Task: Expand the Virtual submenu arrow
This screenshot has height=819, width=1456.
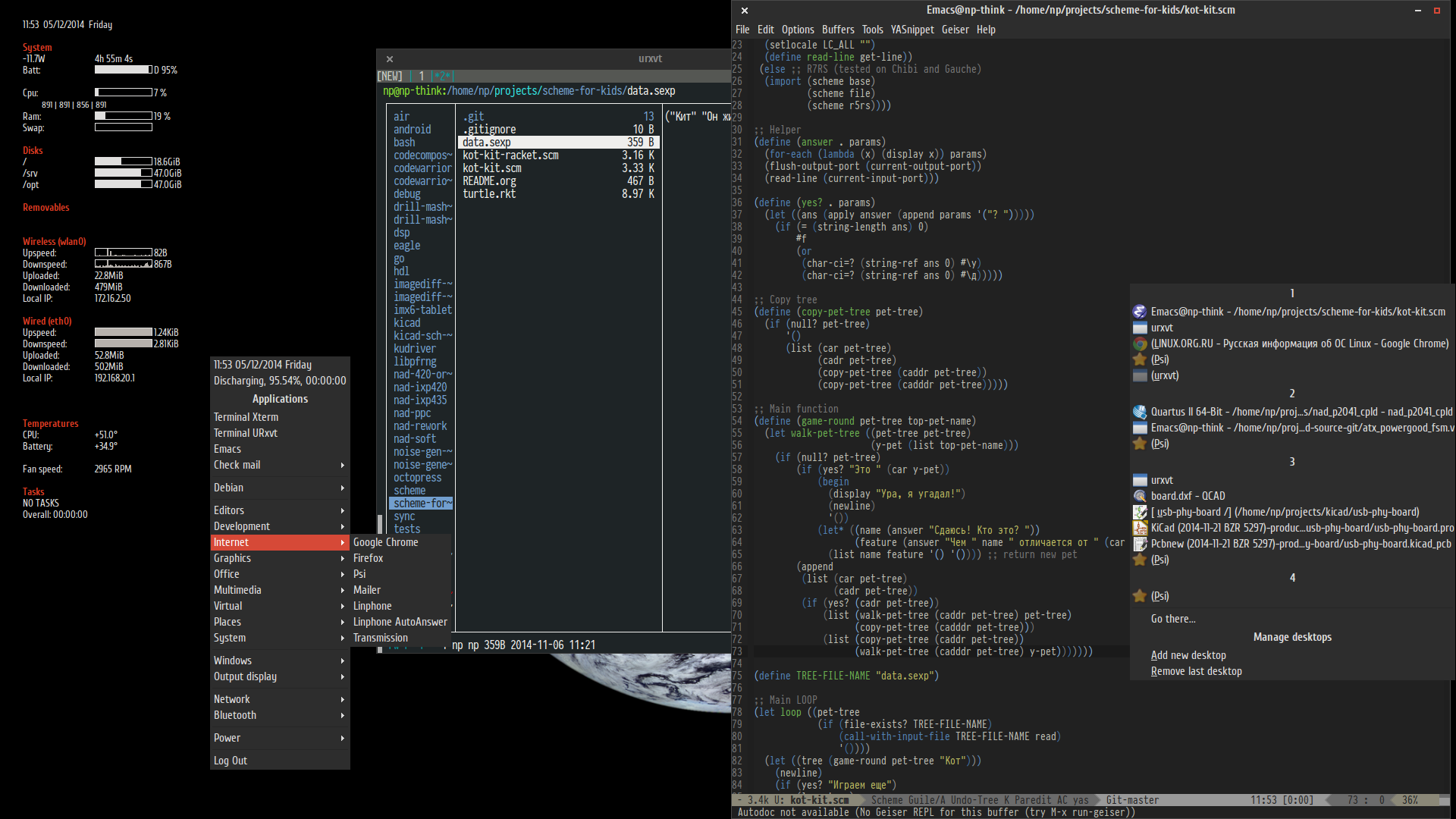Action: 343,606
